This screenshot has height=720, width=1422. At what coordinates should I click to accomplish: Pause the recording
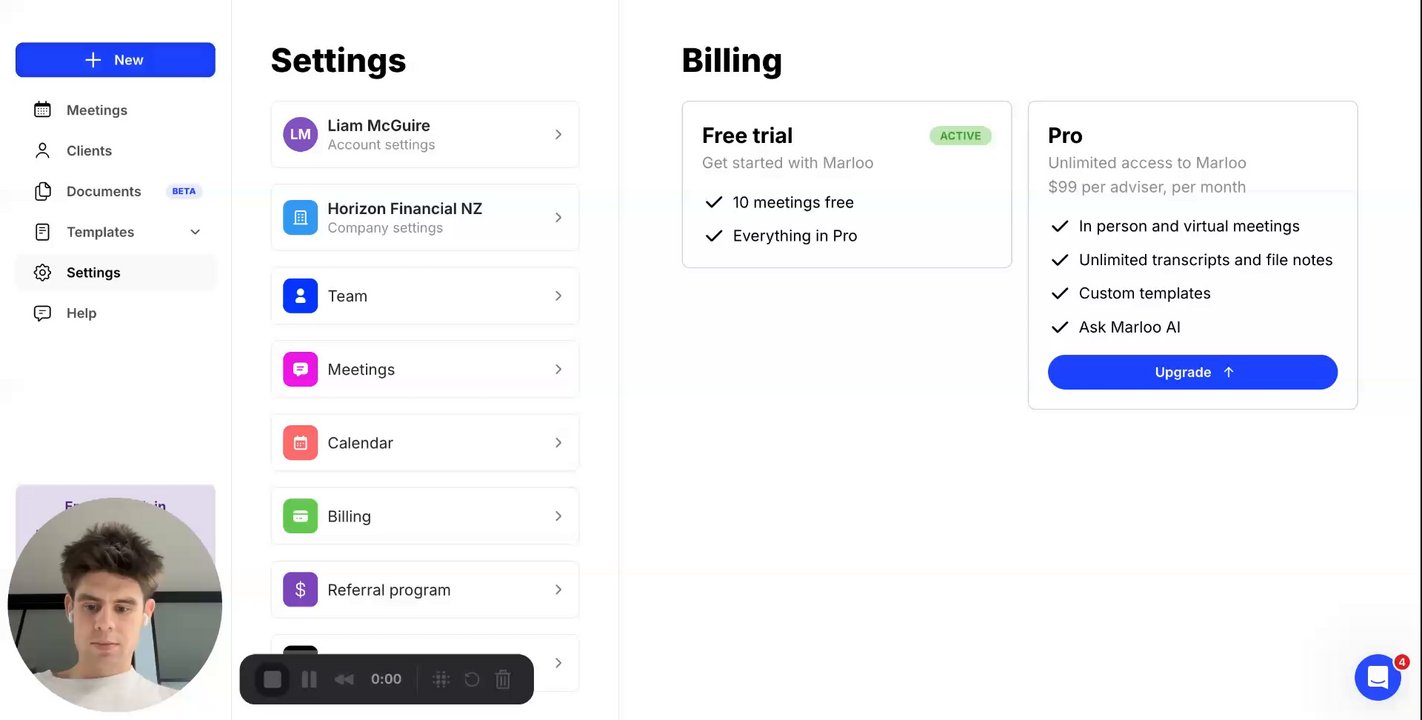pyautogui.click(x=309, y=680)
